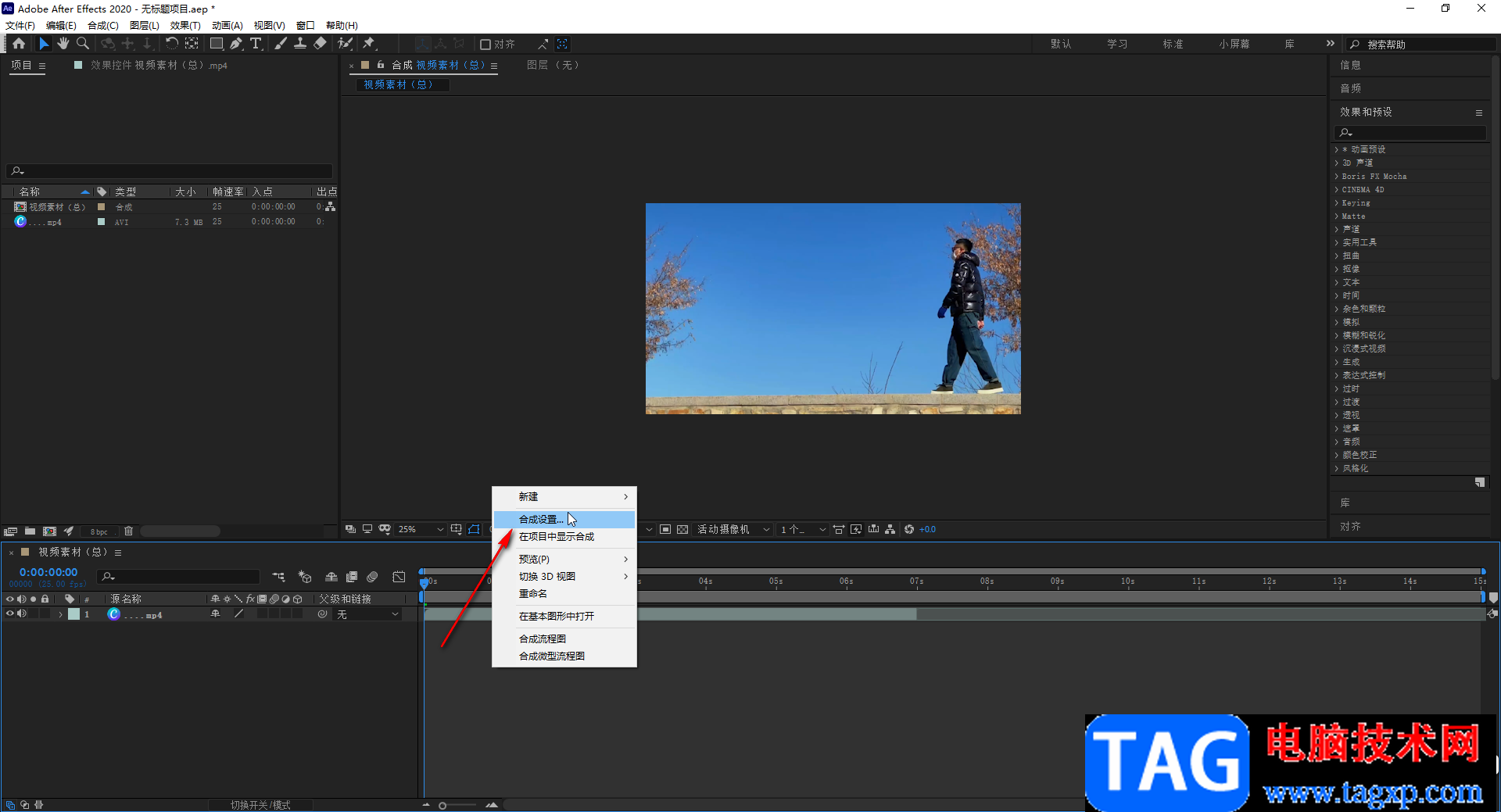1501x812 pixels.
Task: Click the 8 bpc color depth button
Action: (99, 531)
